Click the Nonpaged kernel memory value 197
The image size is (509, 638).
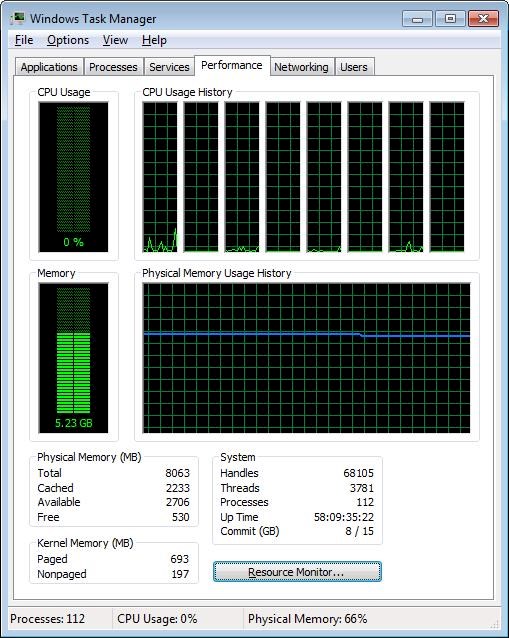coord(180,574)
